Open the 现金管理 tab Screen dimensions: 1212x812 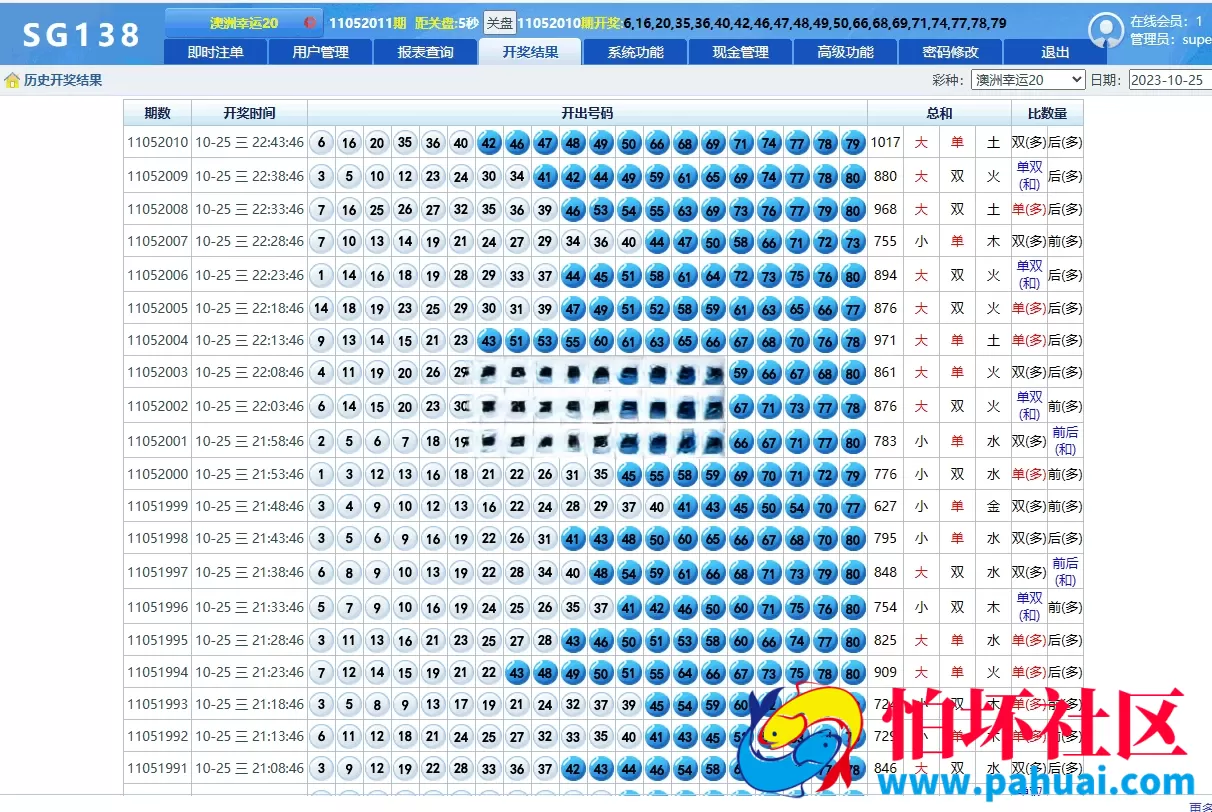740,52
